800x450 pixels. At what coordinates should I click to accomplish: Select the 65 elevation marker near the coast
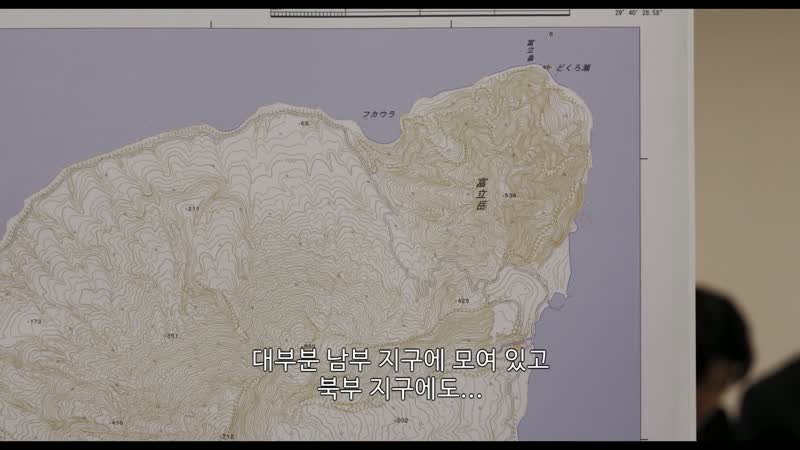click(304, 123)
